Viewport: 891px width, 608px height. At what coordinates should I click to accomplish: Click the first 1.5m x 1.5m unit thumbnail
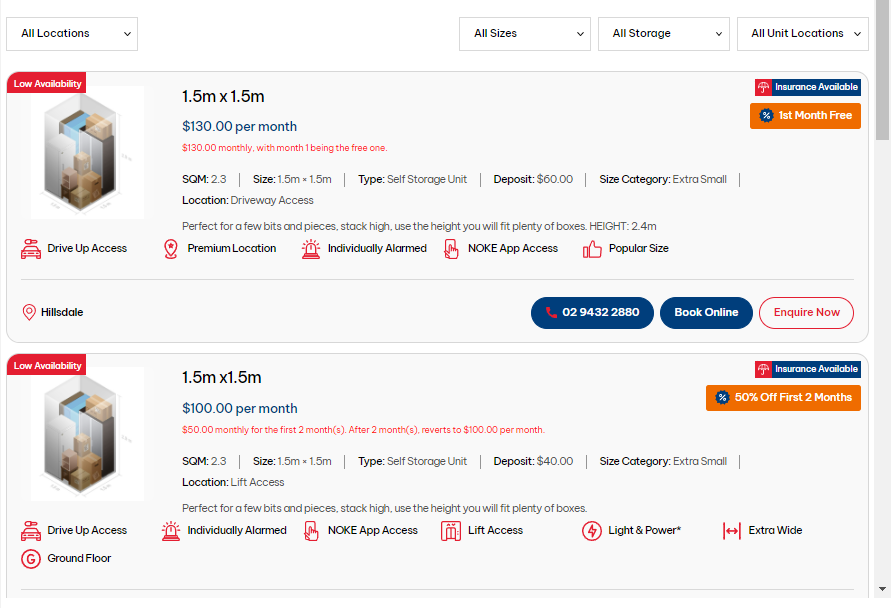(87, 152)
